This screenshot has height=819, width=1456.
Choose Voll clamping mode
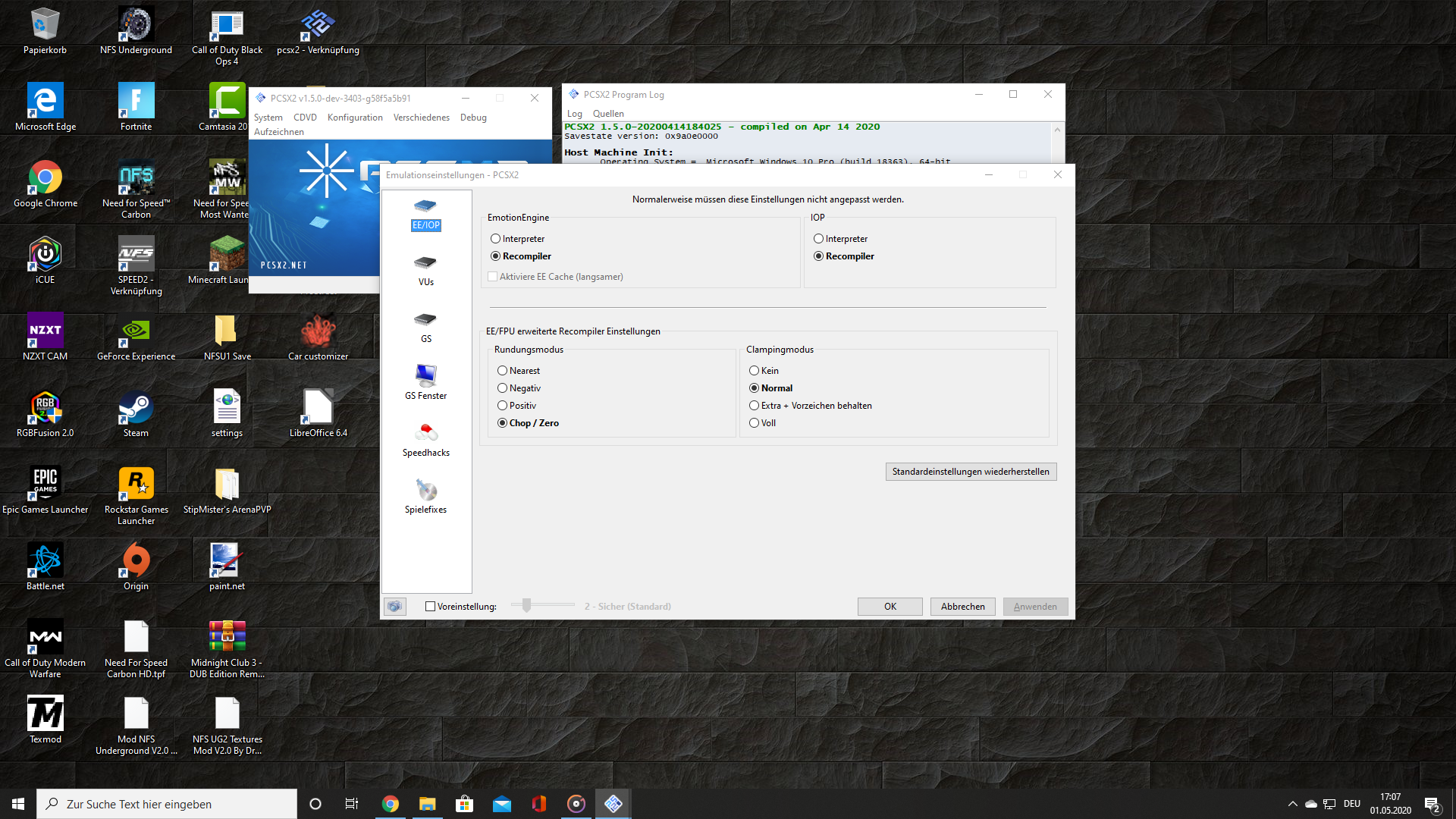pos(754,423)
